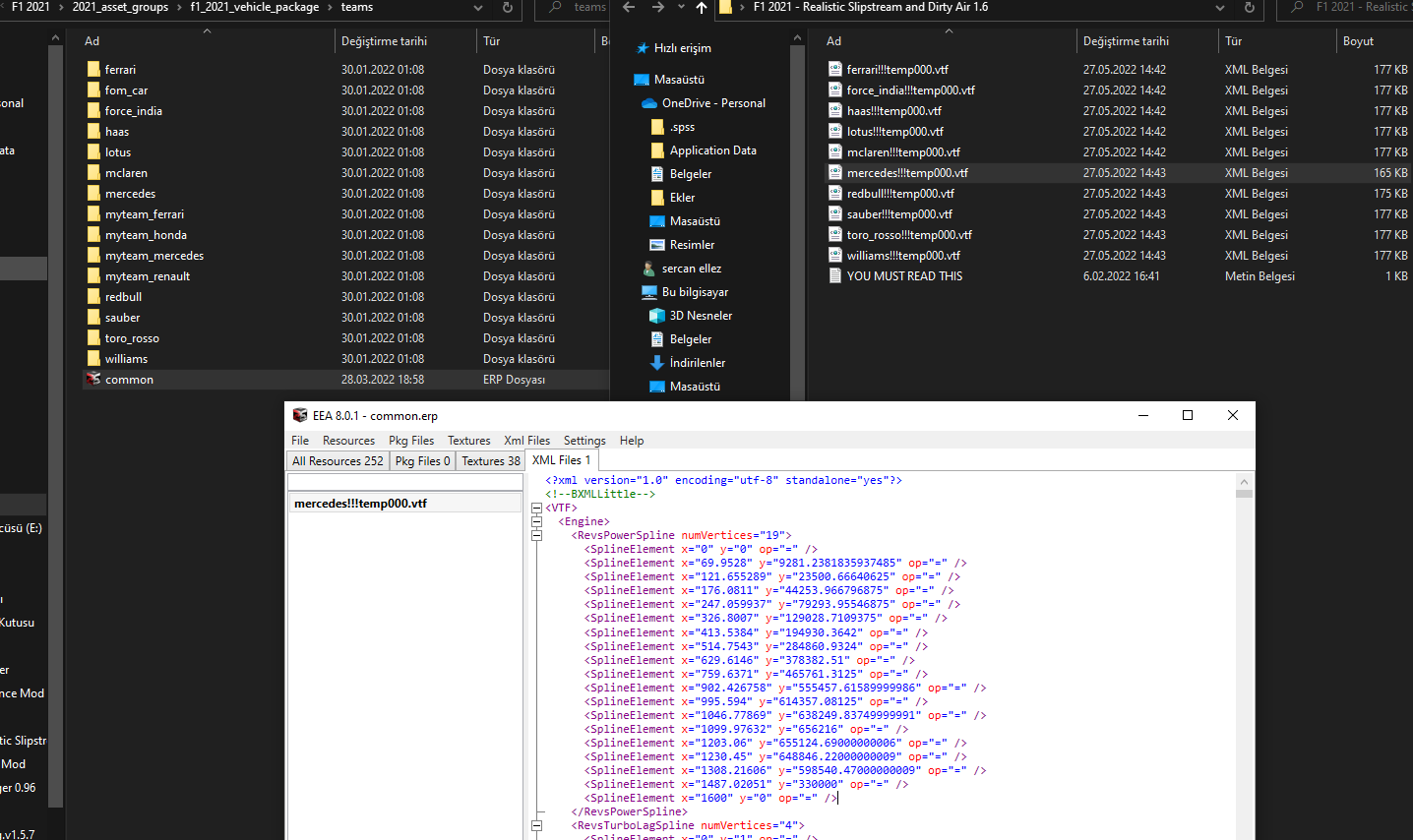Click the Bu bilgisayar computer icon

[649, 292]
